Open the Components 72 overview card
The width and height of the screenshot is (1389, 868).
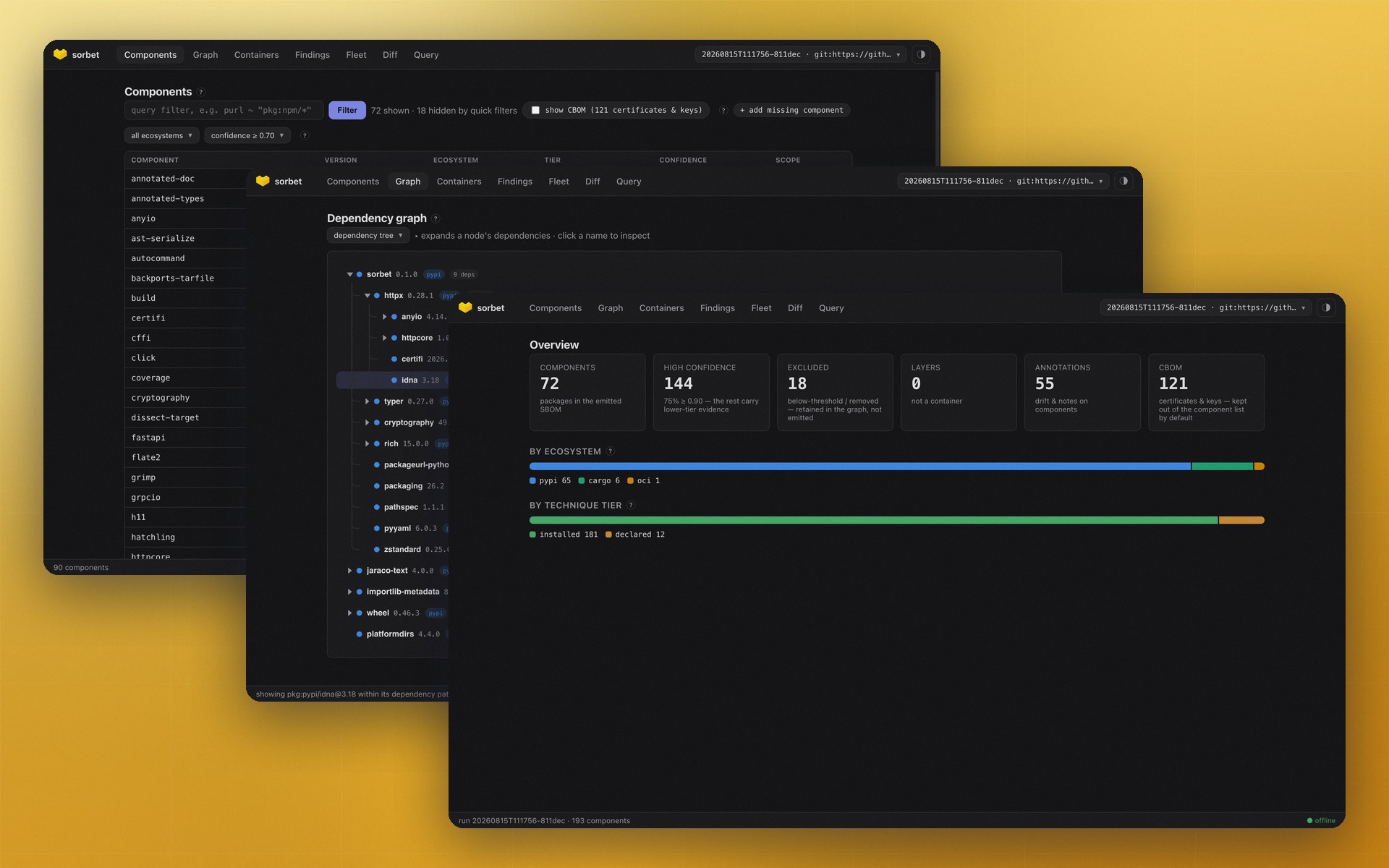(587, 392)
